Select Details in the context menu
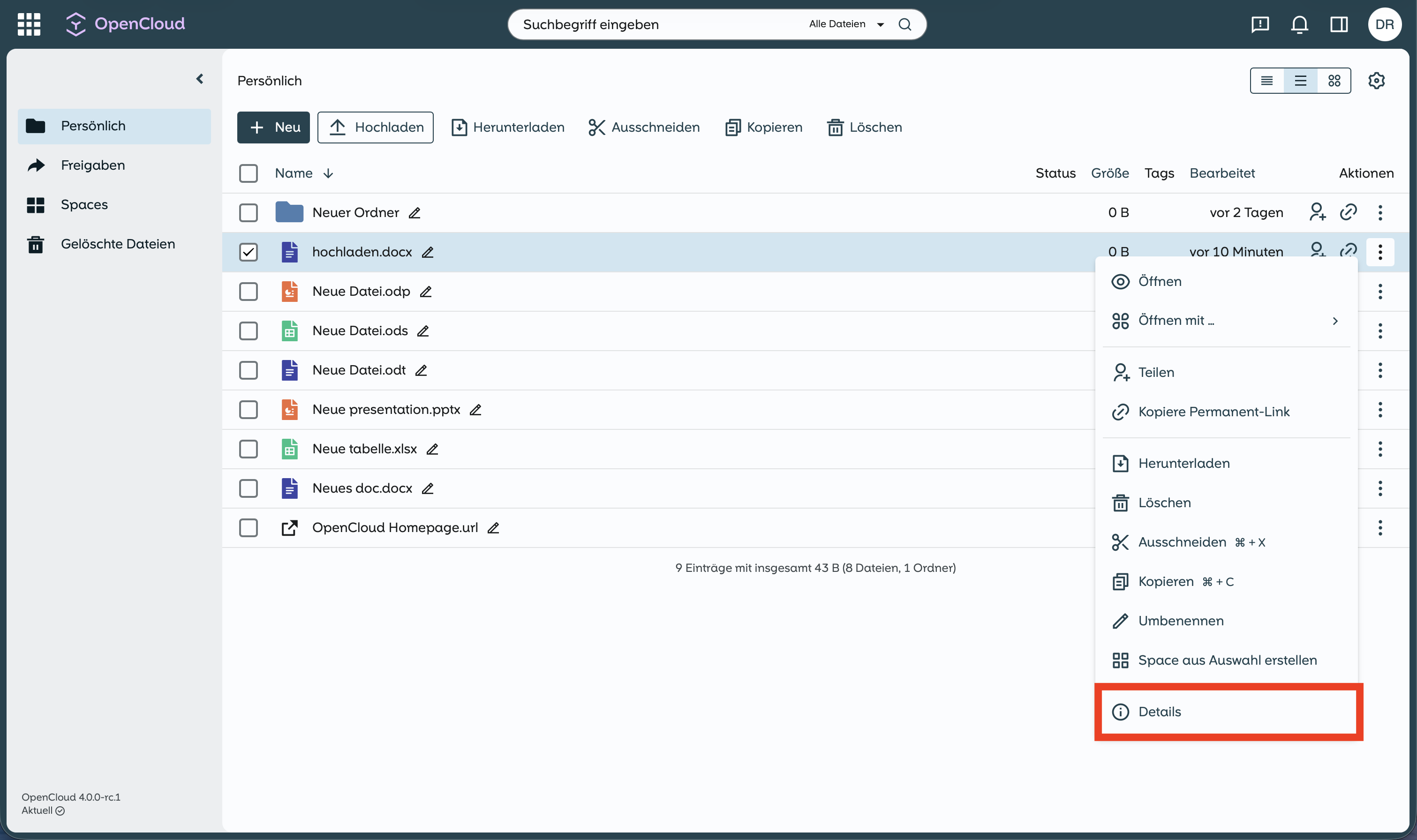1417x840 pixels. pyautogui.click(x=1160, y=712)
